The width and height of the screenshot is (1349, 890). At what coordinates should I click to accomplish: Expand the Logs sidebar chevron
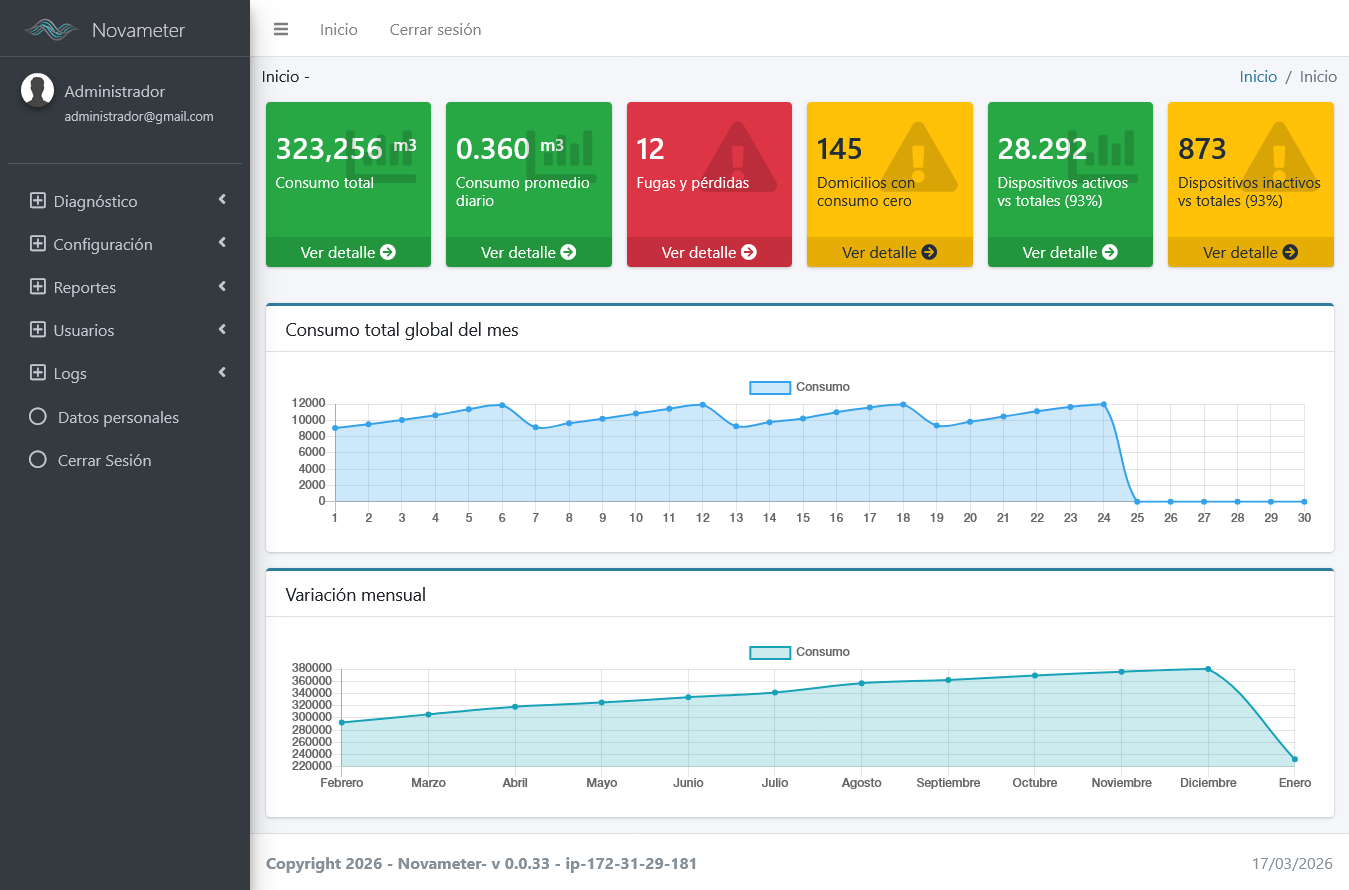(222, 372)
